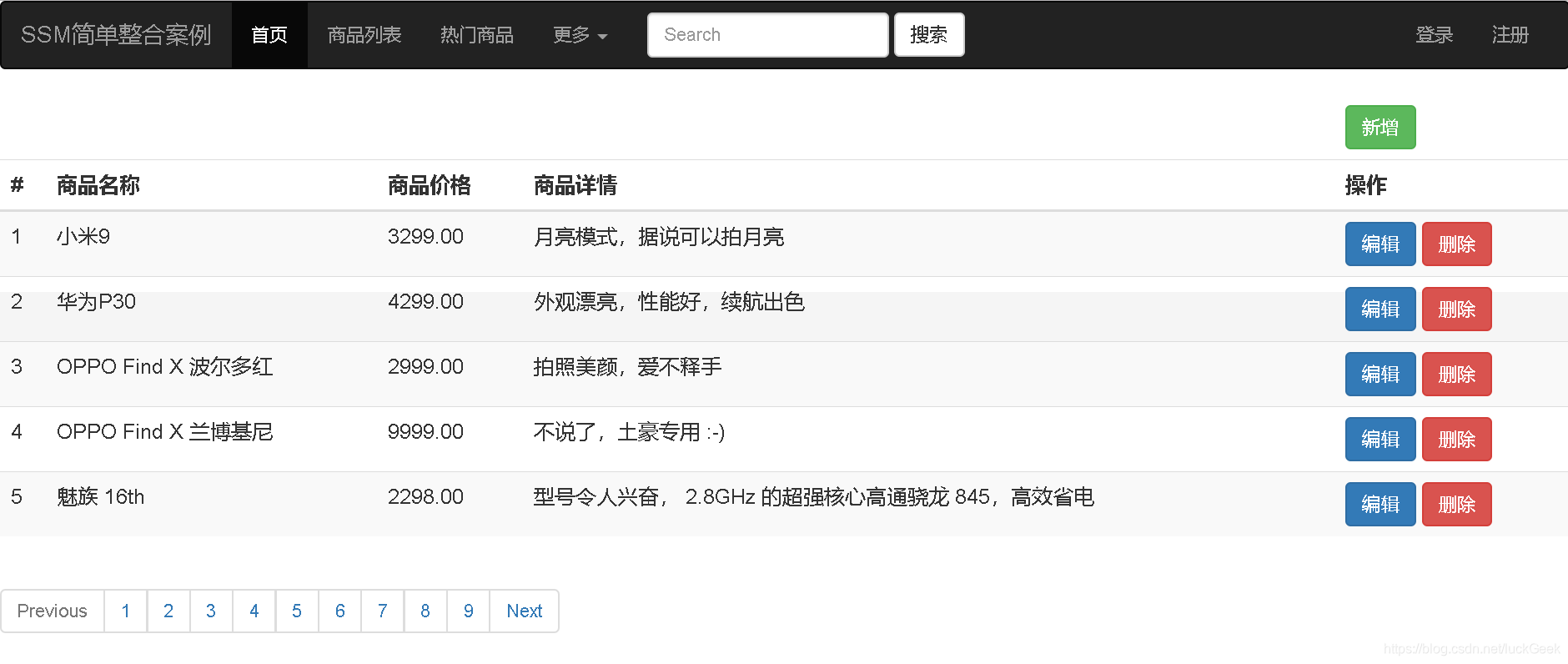Open the 注册 link
This screenshot has height=664, width=1568.
pyautogui.click(x=1510, y=35)
